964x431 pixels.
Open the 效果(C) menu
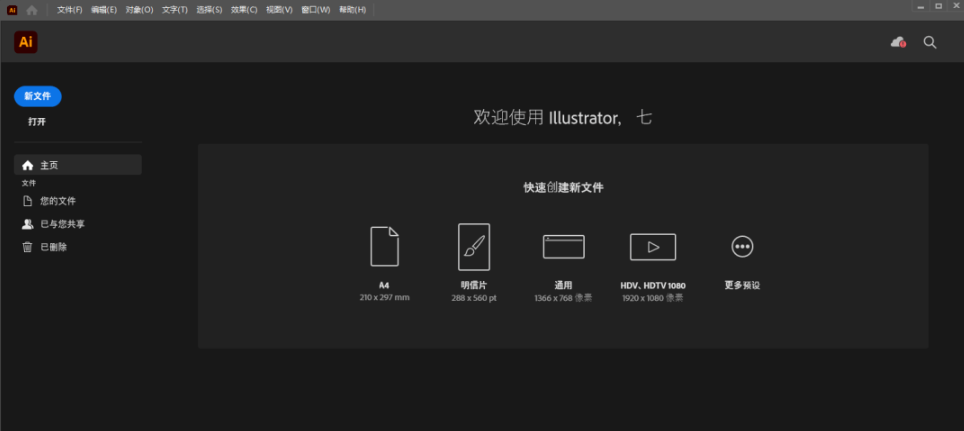(244, 9)
